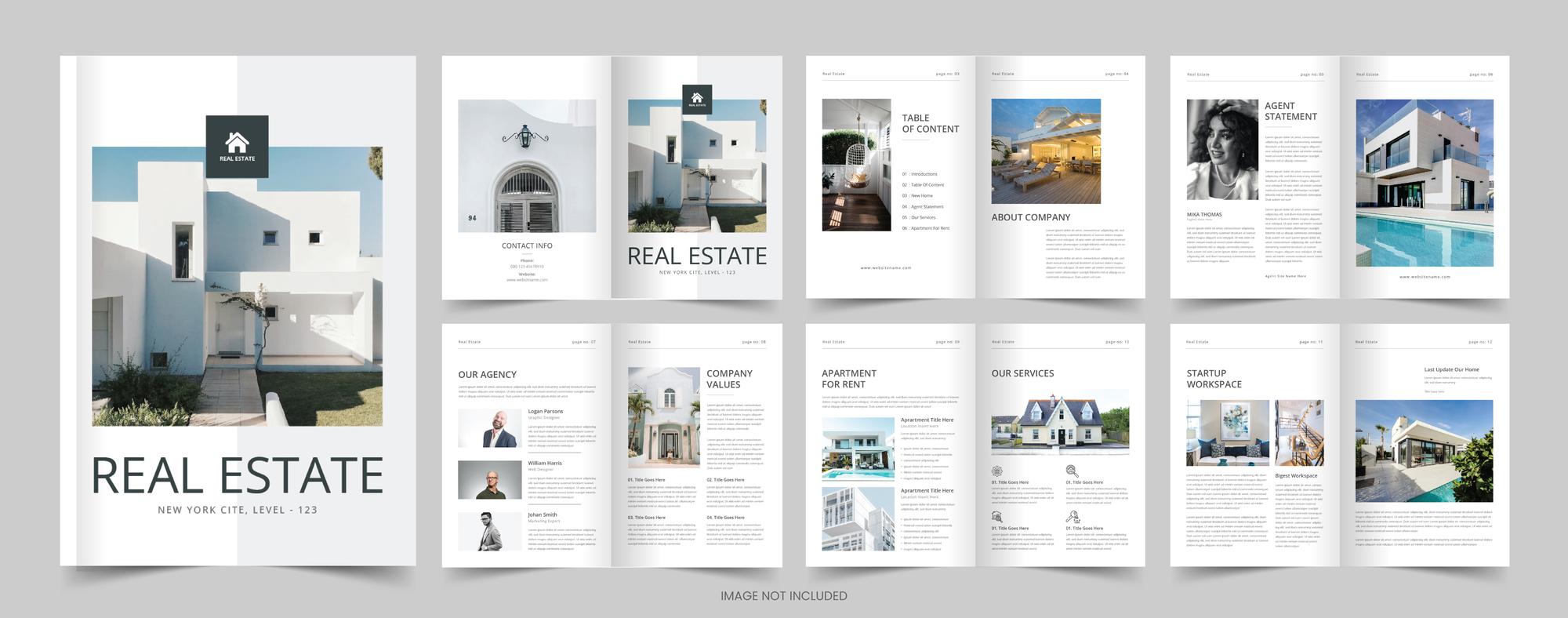Open the living room photo under Startup Workspace
Viewport: 1568px width, 618px height.
pos(1228,433)
